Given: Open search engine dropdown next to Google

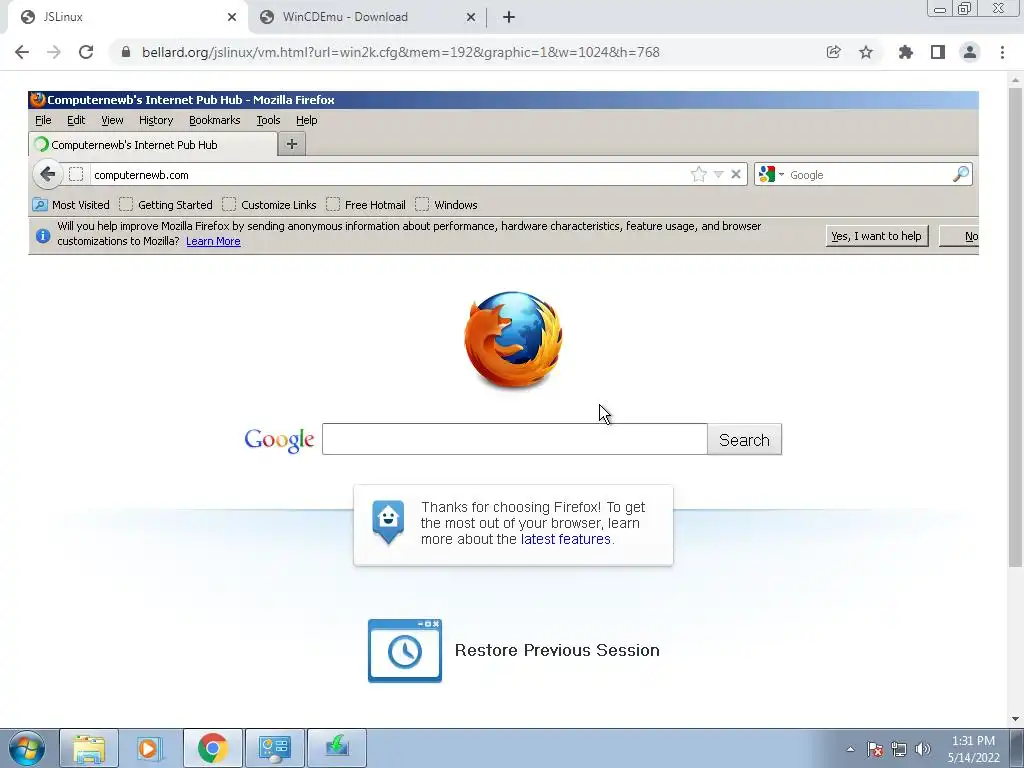Looking at the screenshot, I should pos(781,174).
